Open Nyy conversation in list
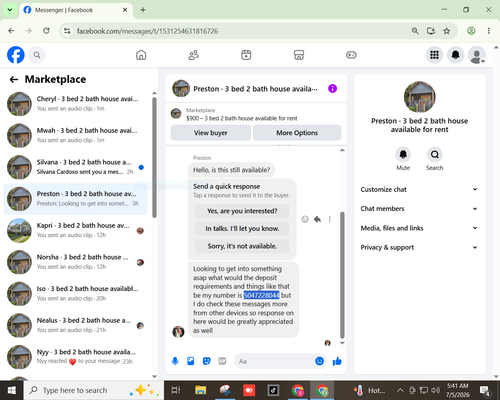The image size is (500, 400). tap(75, 357)
